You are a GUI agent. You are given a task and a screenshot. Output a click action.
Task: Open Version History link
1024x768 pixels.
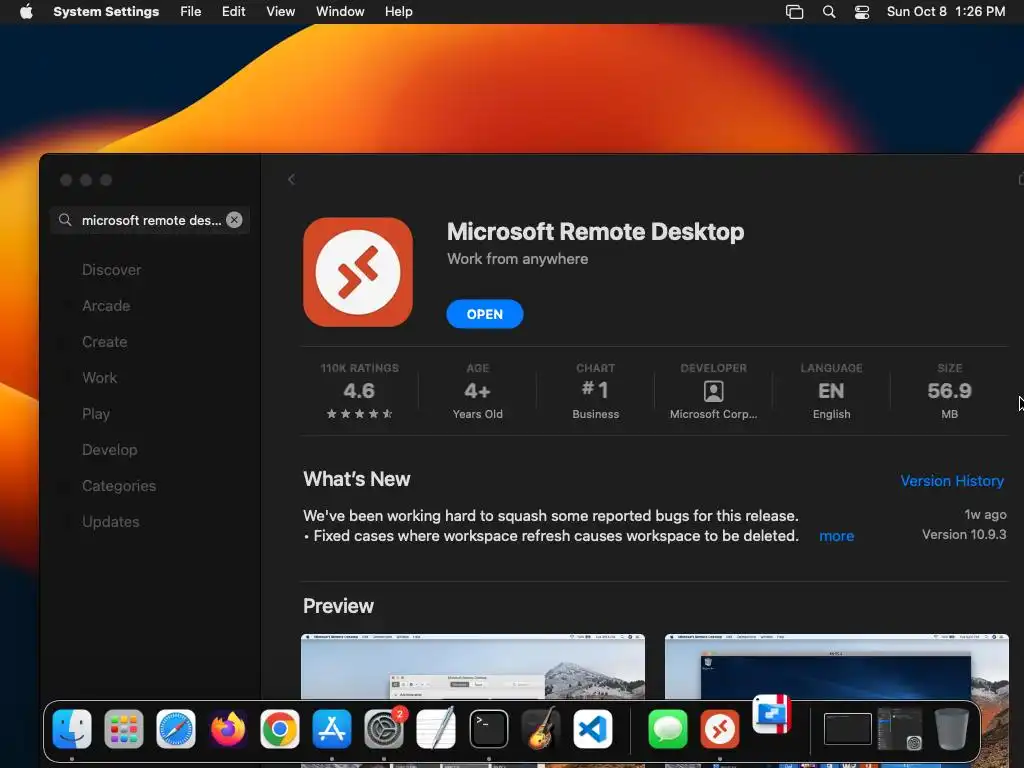[952, 481]
